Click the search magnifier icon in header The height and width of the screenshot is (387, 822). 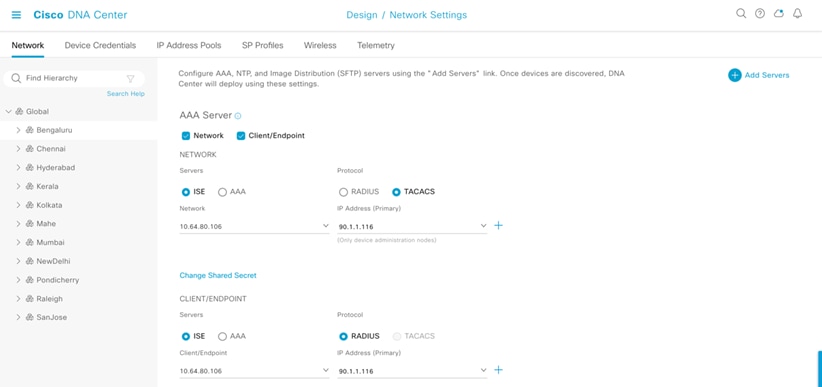pos(741,14)
